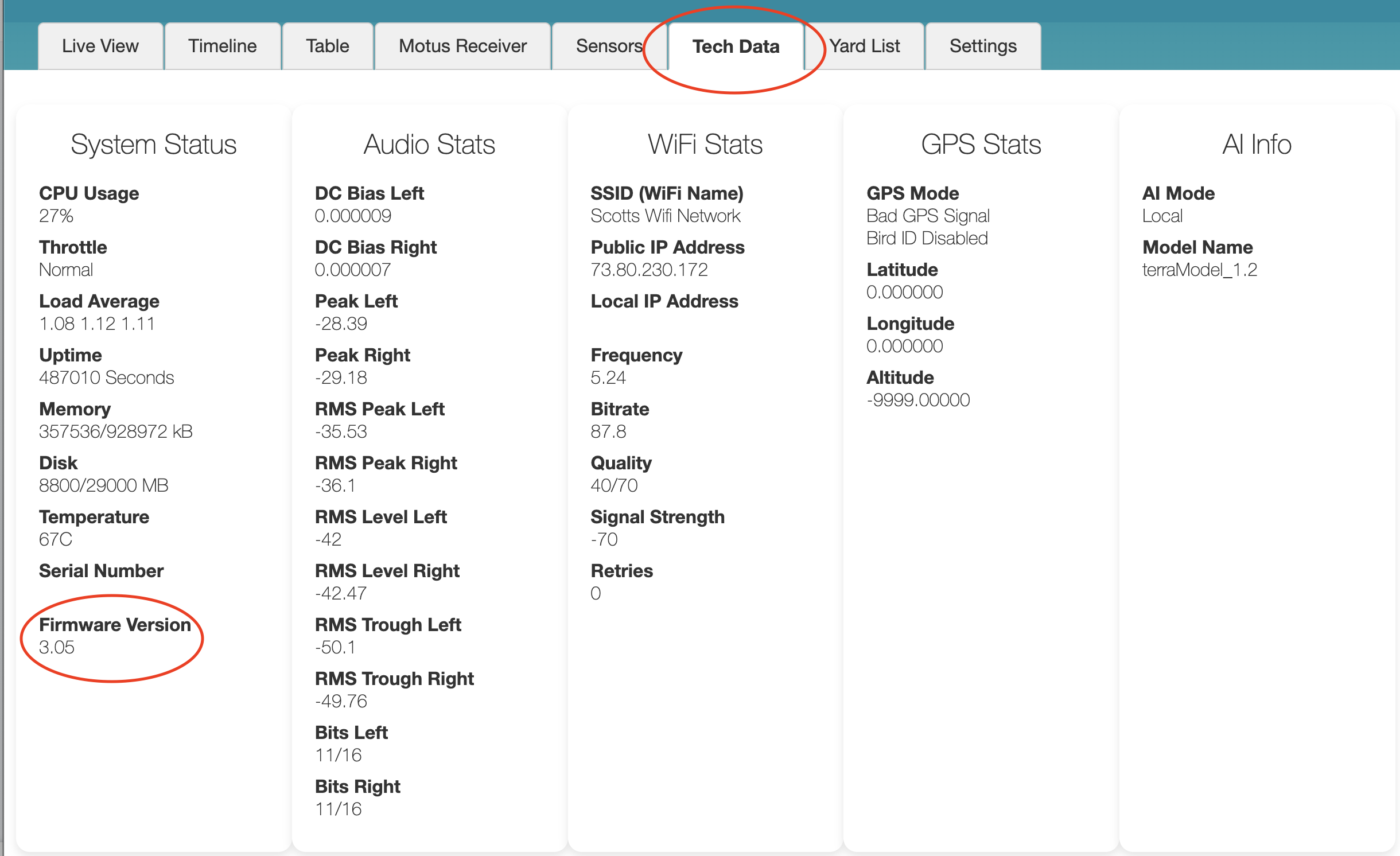The image size is (1400, 856).
Task: Click RMS Peak Right value -36.1
Action: point(335,485)
